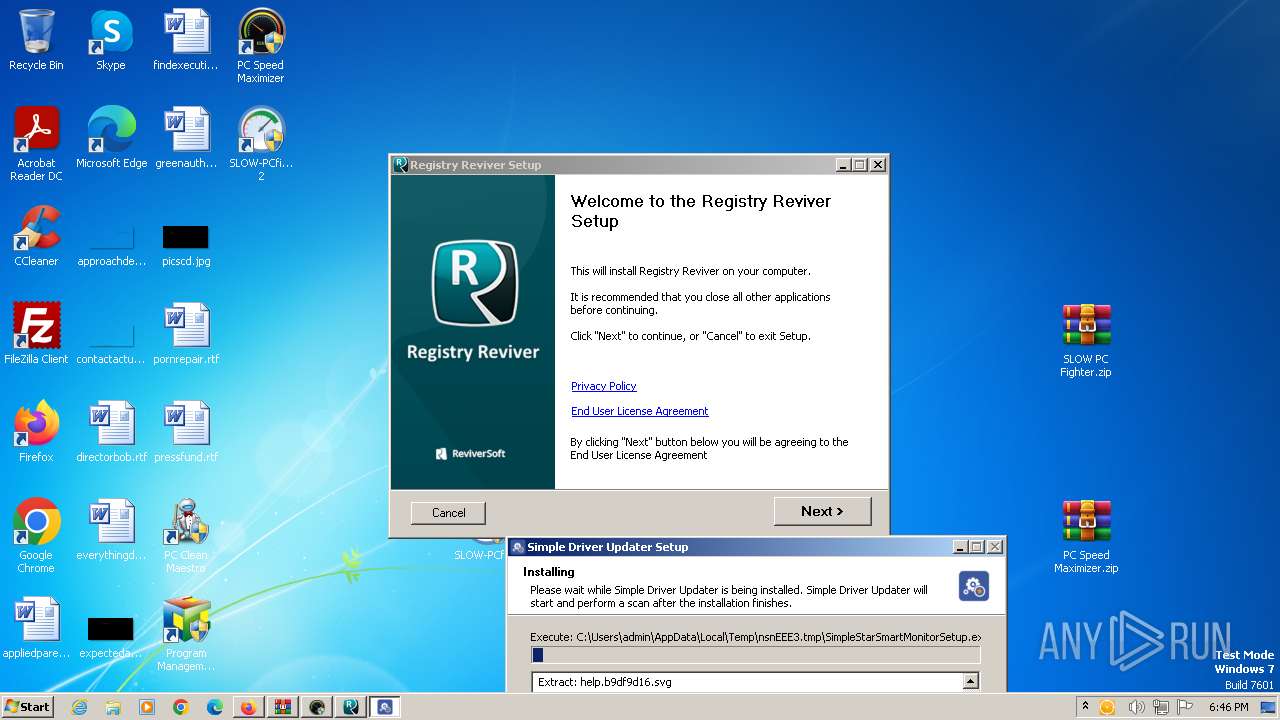Viewport: 1280px width, 720px height.
Task: Launch Internet Explorer from taskbar
Action: (x=79, y=707)
